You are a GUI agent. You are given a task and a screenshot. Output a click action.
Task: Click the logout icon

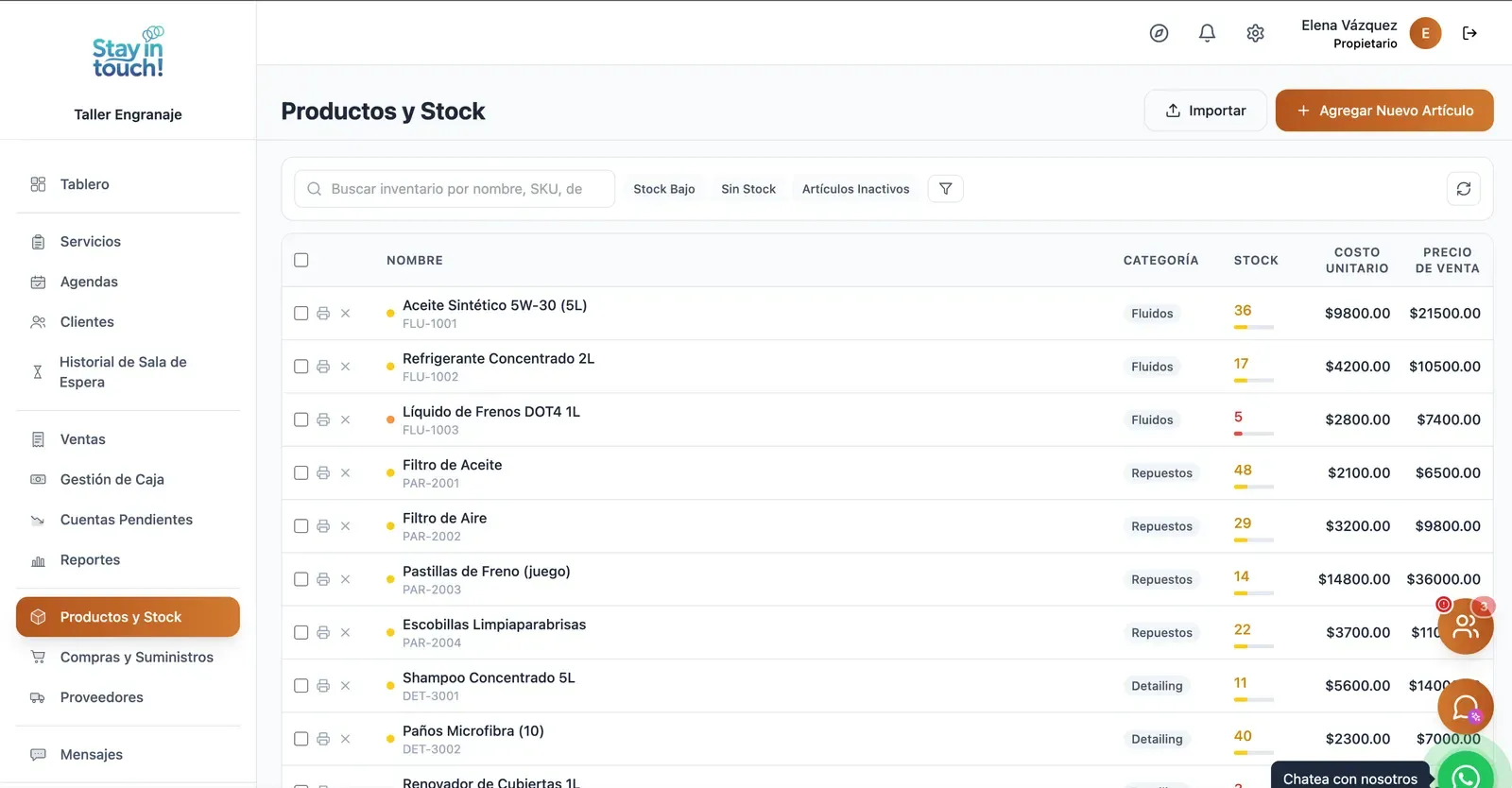point(1469,33)
